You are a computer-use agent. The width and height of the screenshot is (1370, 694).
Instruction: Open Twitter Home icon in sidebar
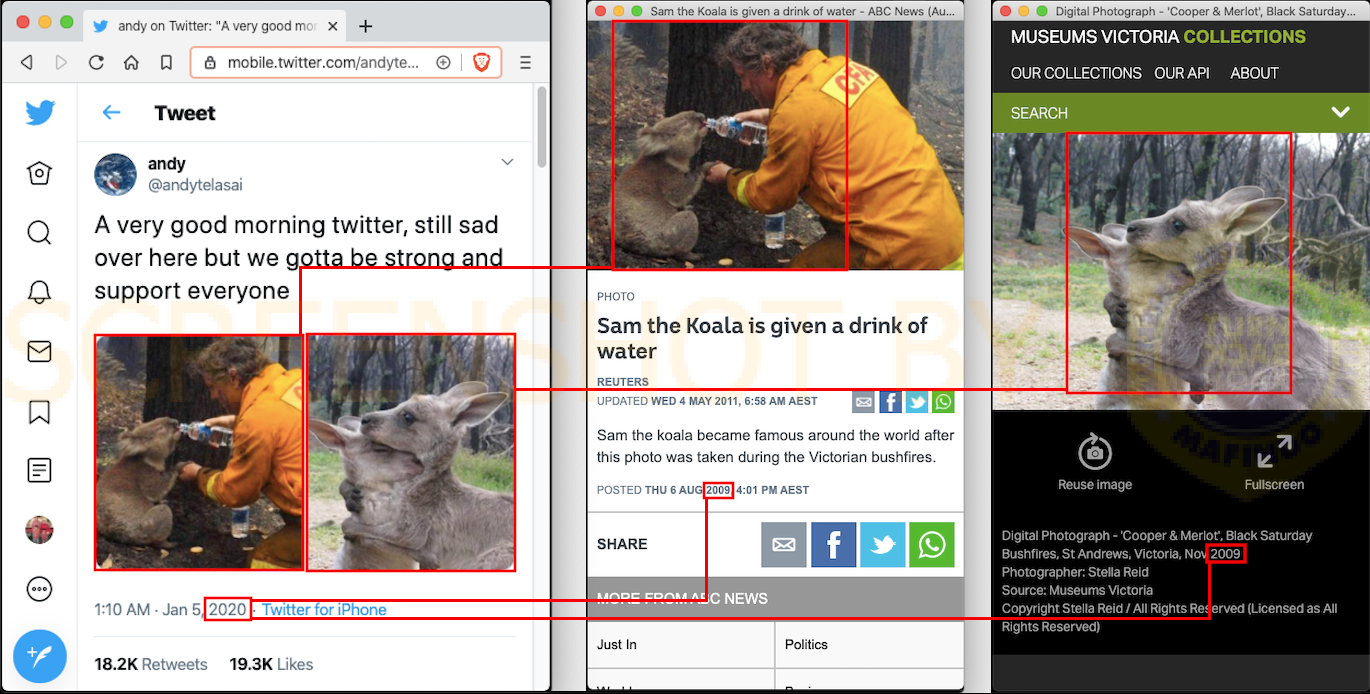(x=39, y=173)
